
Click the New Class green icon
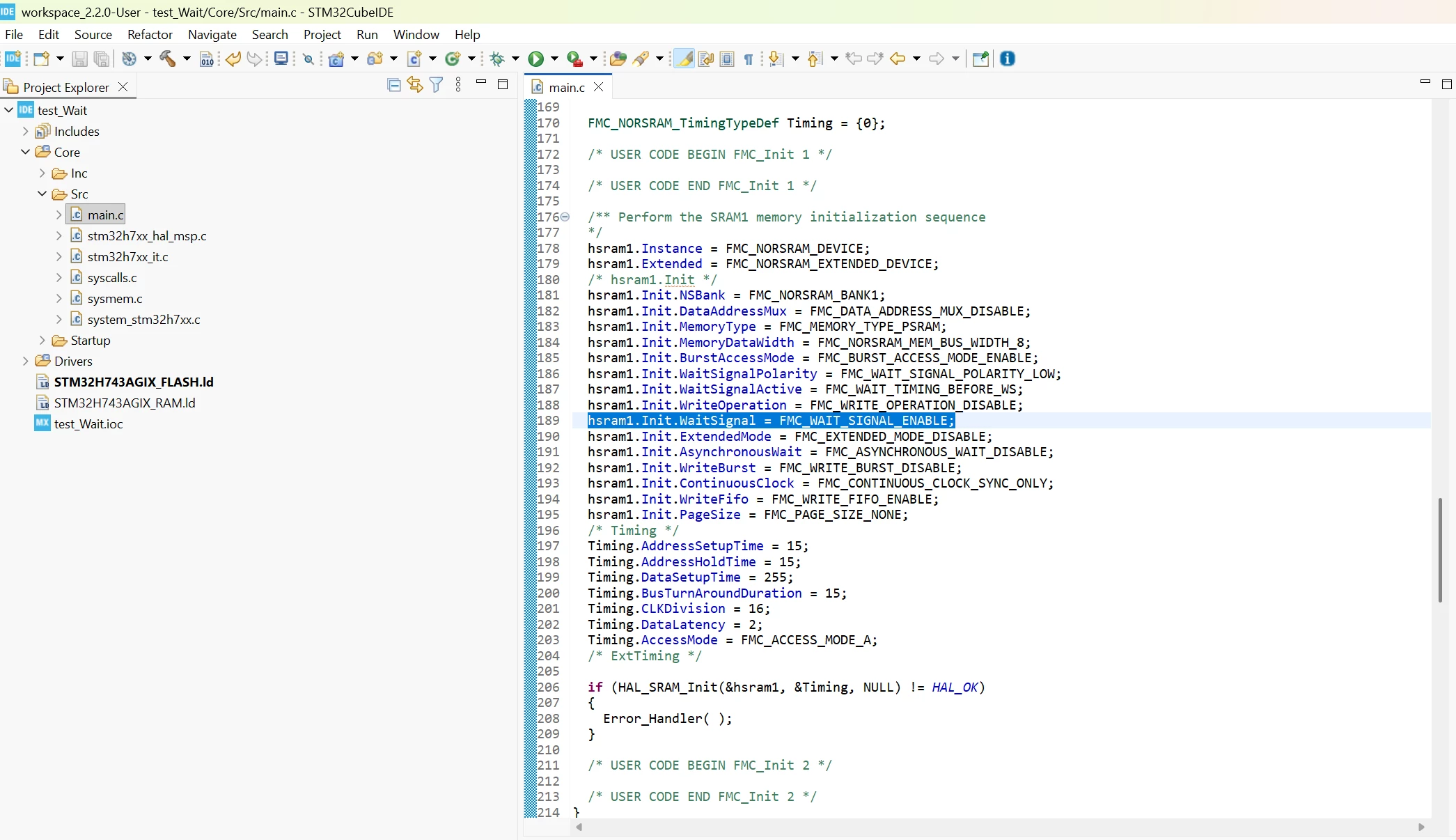tap(453, 59)
